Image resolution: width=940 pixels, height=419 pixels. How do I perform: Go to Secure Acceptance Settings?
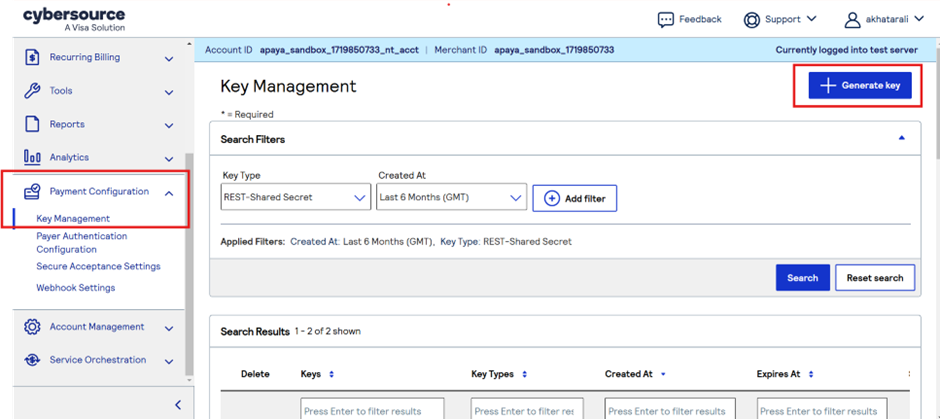(98, 267)
